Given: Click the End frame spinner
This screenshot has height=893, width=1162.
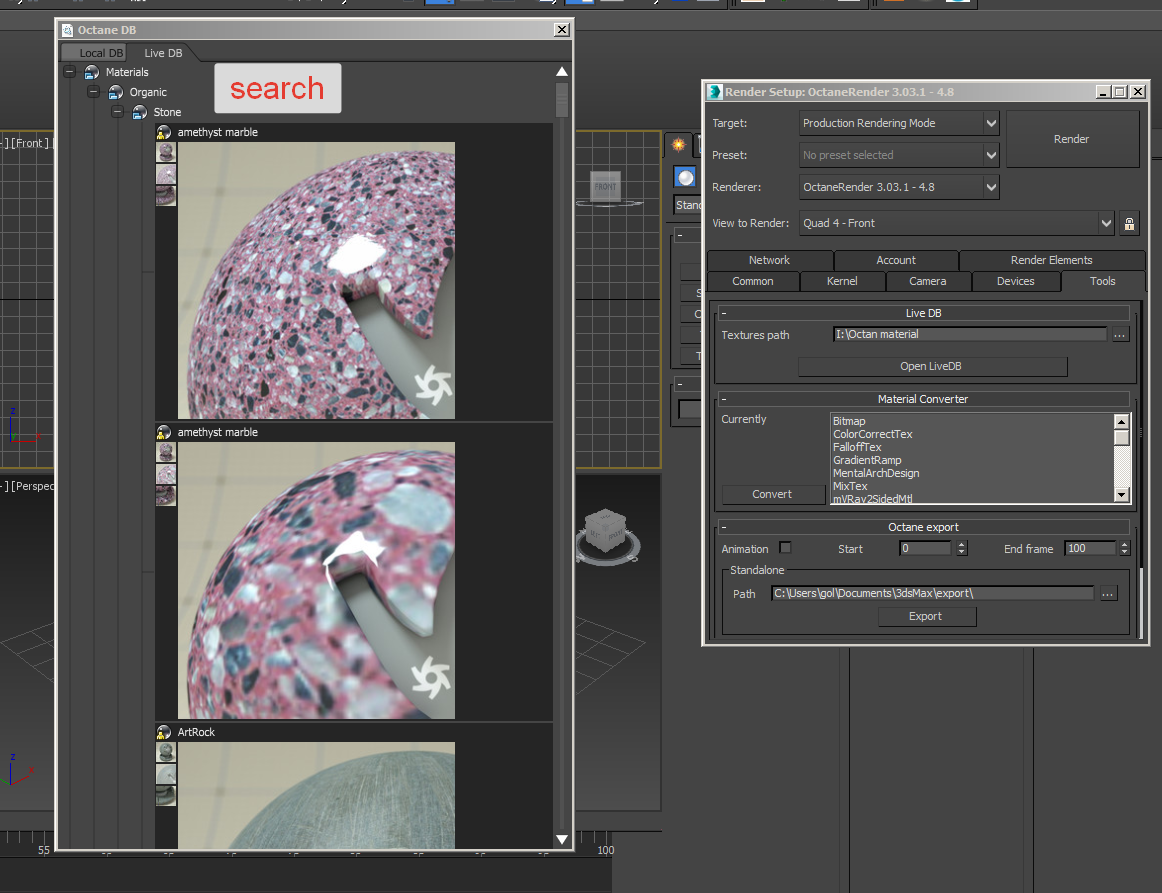Looking at the screenshot, I should (1124, 548).
